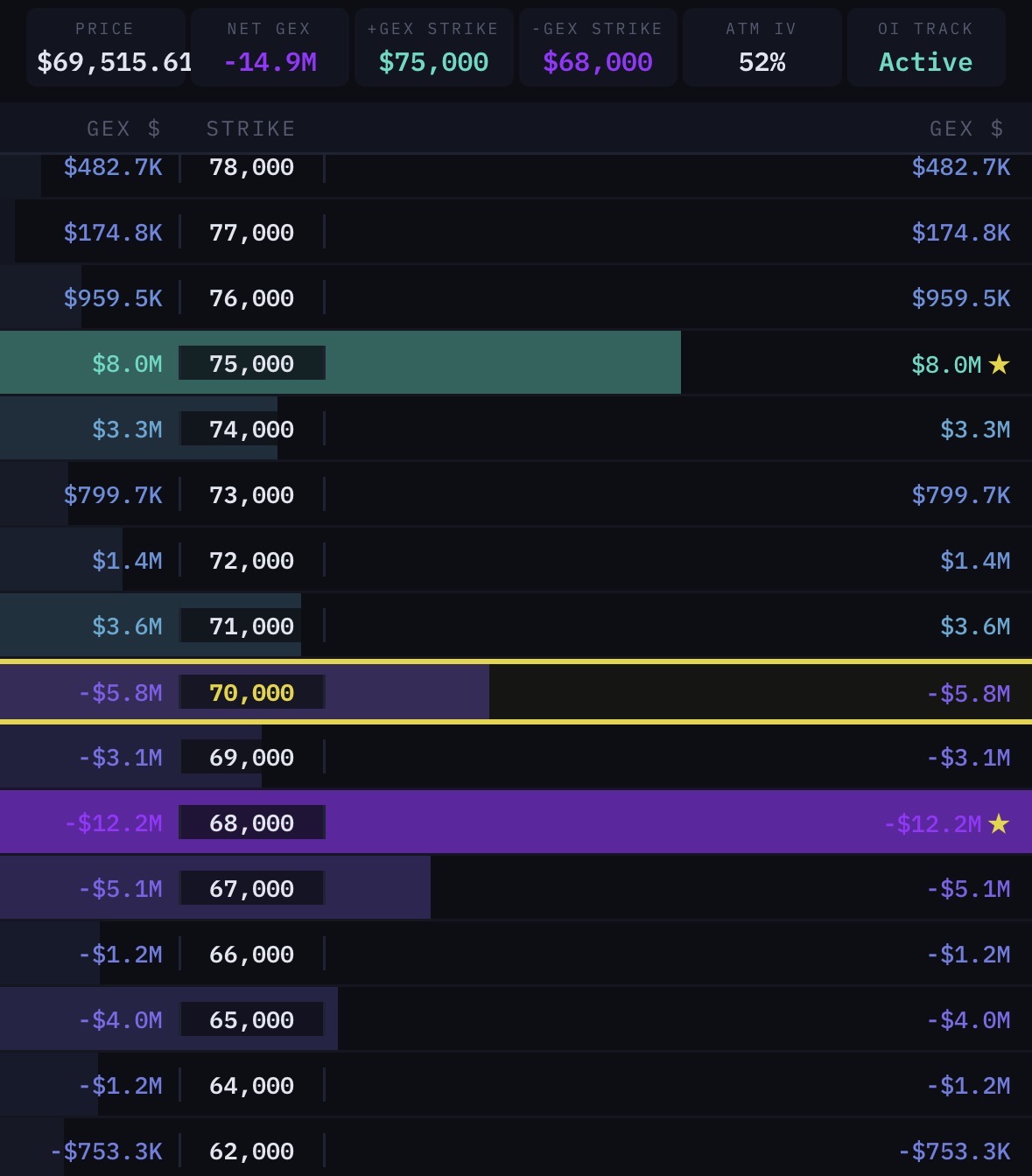Click the -GEX STRIKE card showing $68,000

pos(597,47)
